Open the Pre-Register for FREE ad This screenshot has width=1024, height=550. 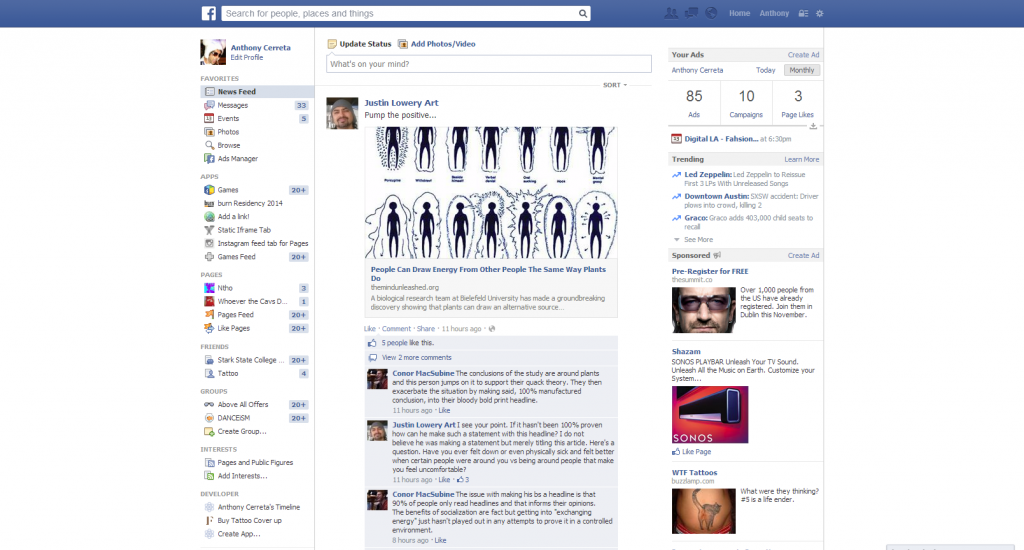point(710,271)
